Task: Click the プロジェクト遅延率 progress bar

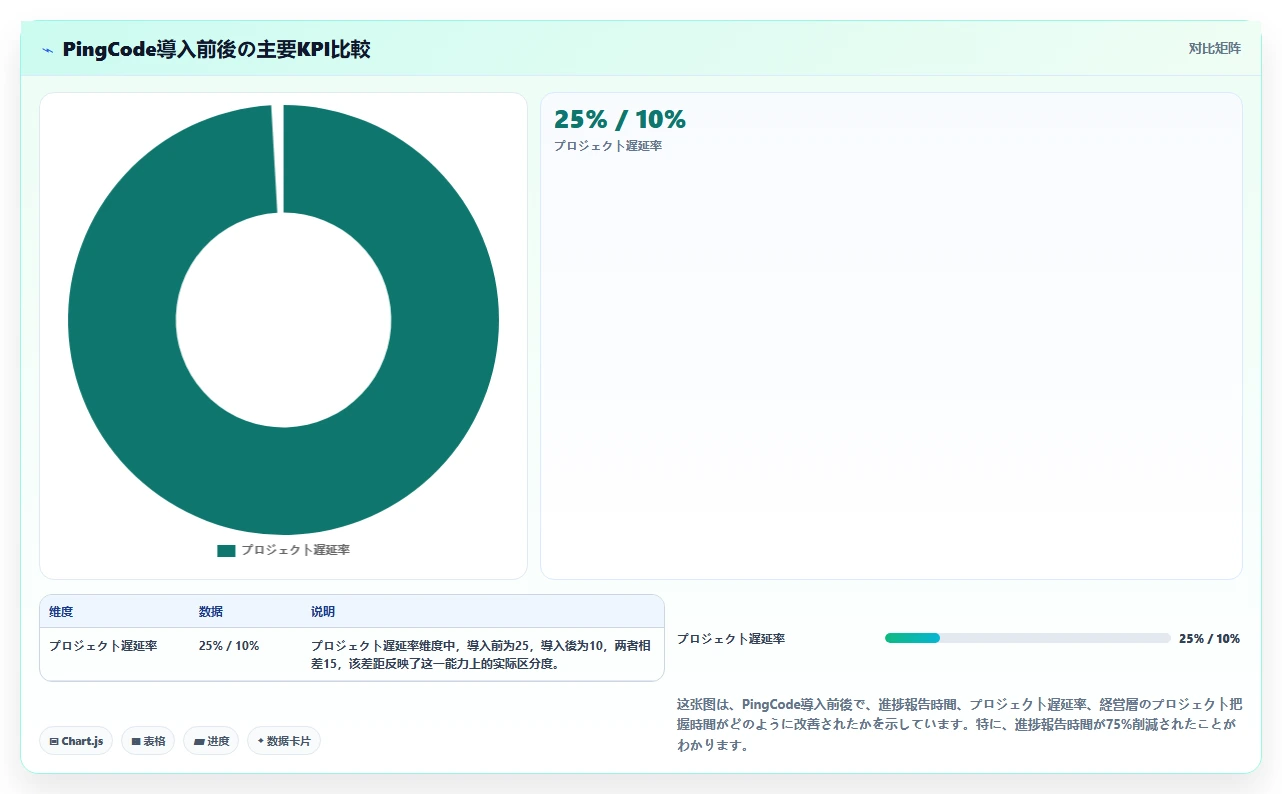Action: [1027, 638]
